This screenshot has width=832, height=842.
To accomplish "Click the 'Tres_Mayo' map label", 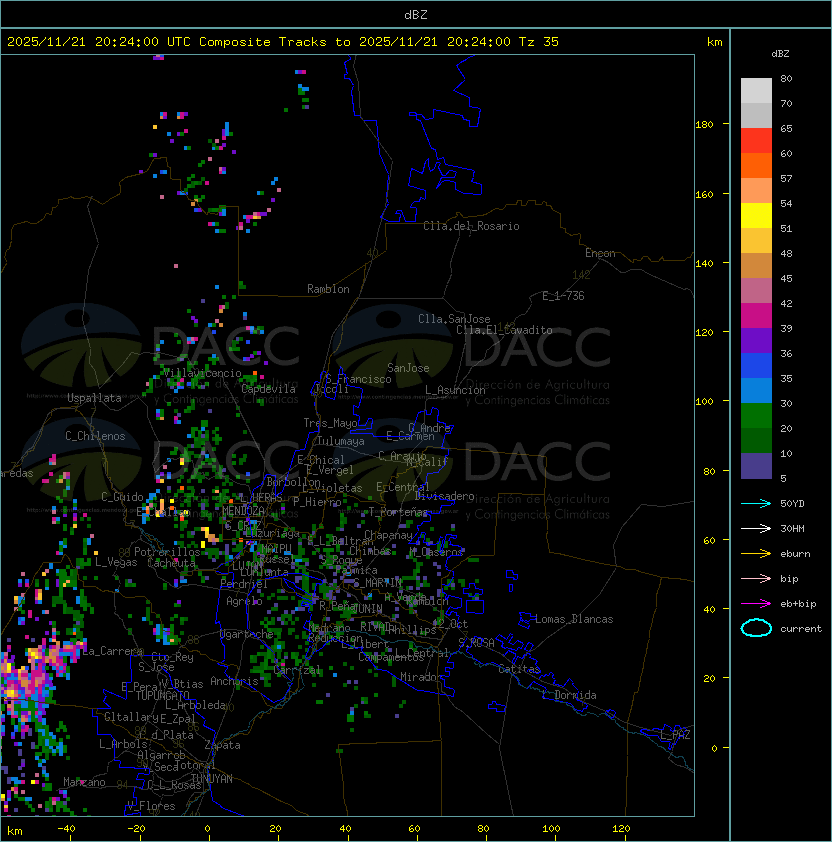I will click(330, 423).
